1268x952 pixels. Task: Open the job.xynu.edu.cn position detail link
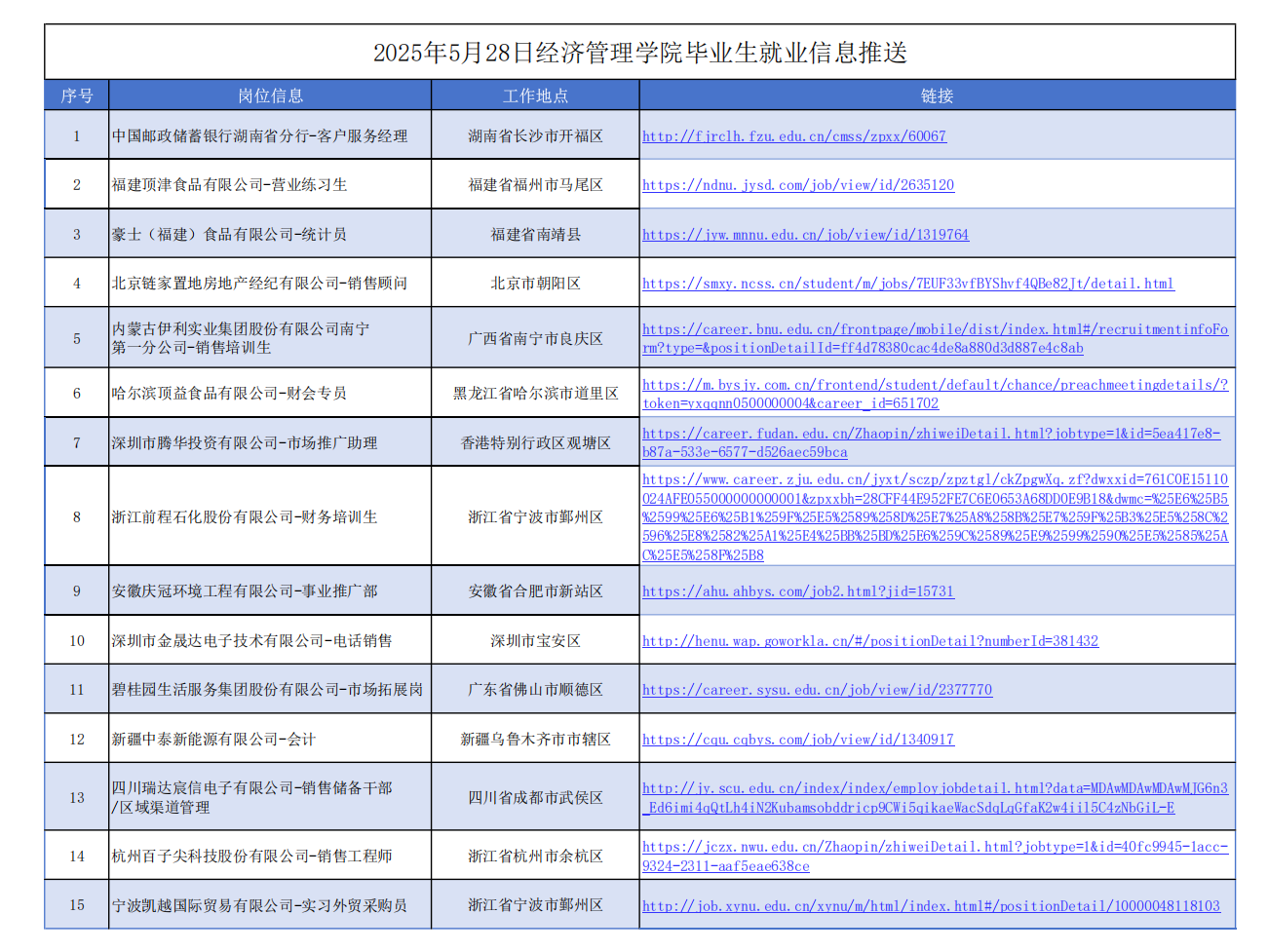pyautogui.click(x=930, y=906)
